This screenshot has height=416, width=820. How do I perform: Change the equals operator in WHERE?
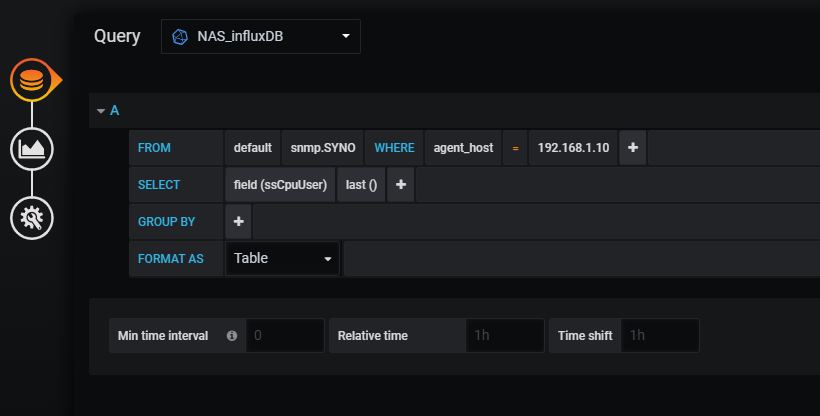(515, 148)
